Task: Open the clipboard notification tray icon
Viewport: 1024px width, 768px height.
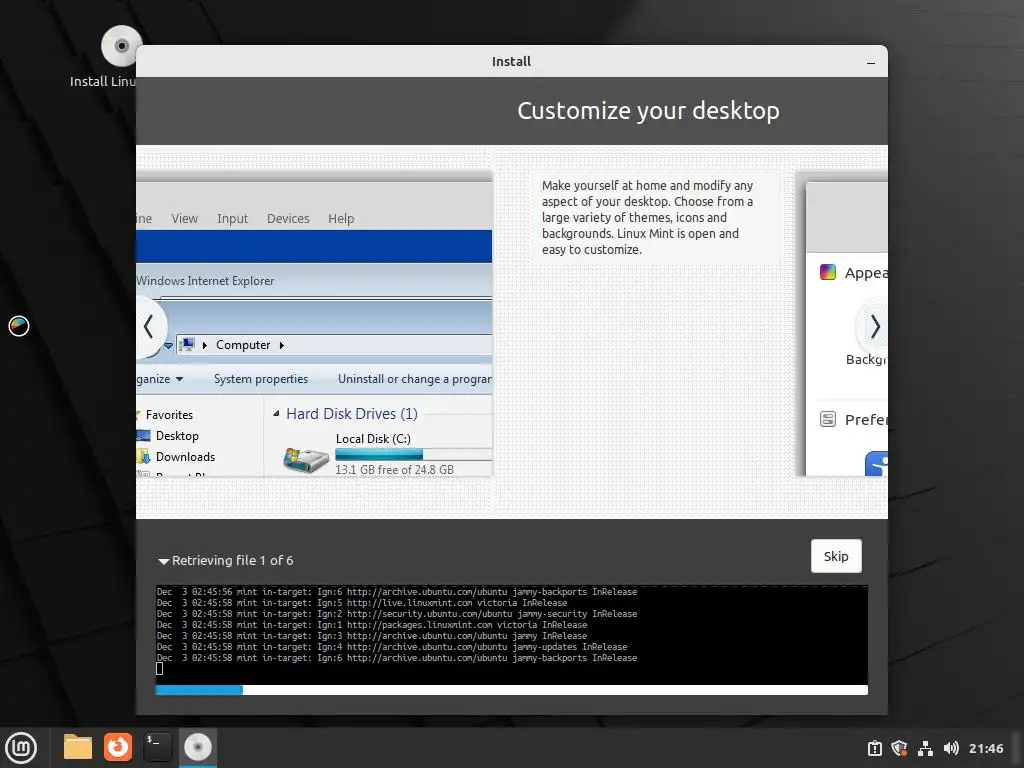Action: (x=874, y=748)
